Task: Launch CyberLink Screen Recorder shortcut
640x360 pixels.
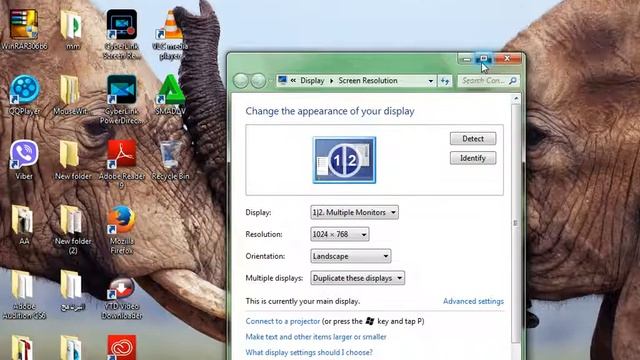Action: [x=121, y=33]
